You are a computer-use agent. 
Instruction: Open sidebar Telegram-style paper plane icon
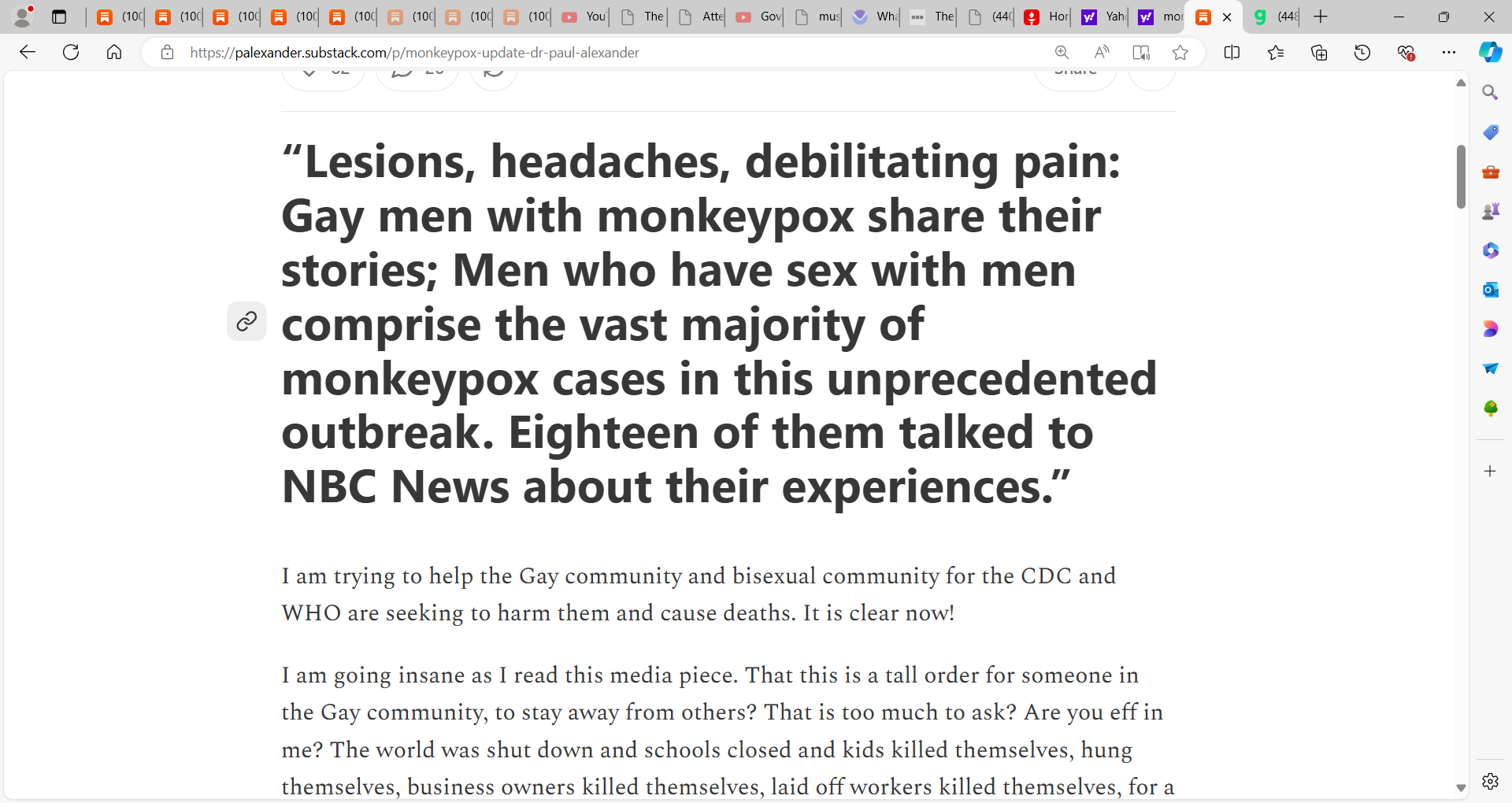point(1490,368)
